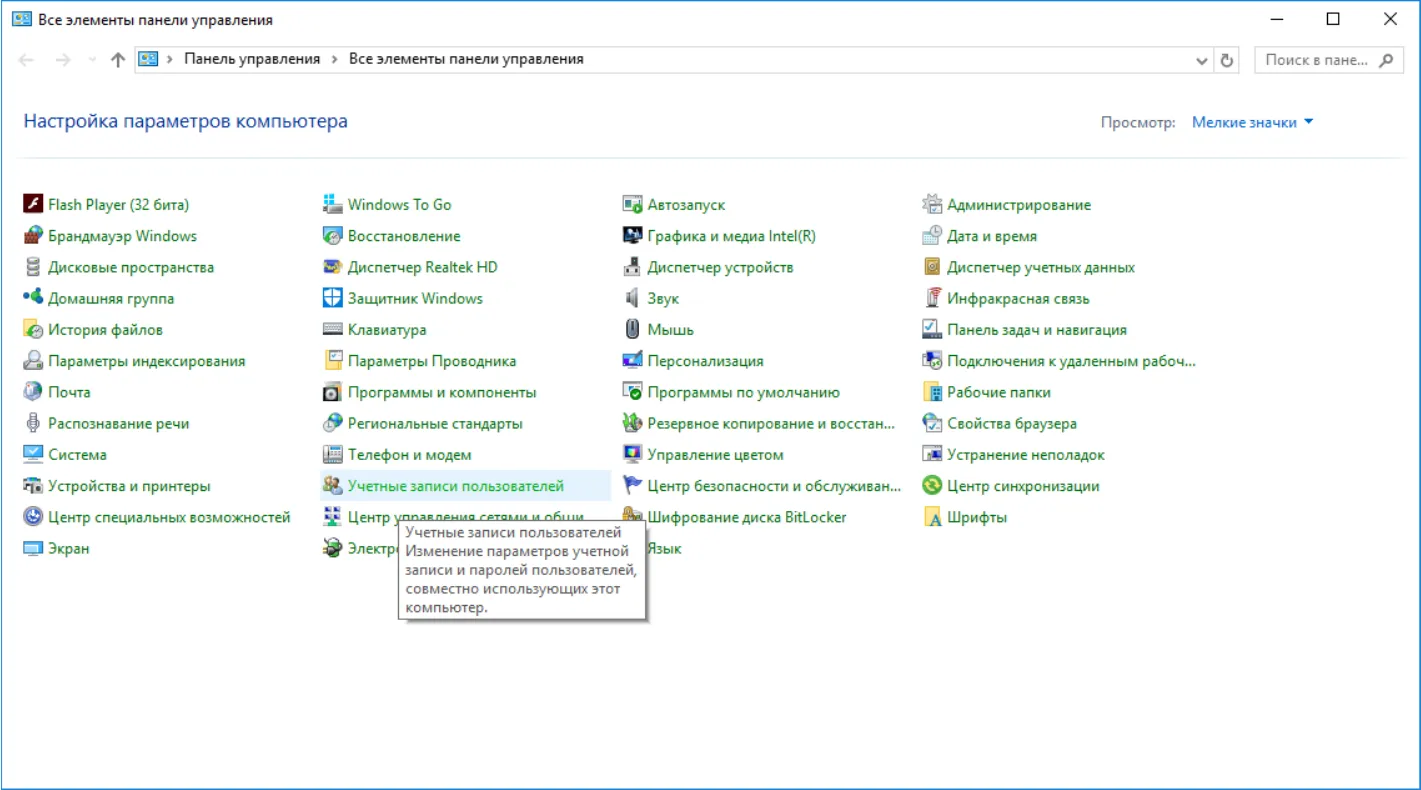This screenshot has width=1421, height=790.
Task: Click the Брандмауэр Windows icon
Action: [33, 236]
